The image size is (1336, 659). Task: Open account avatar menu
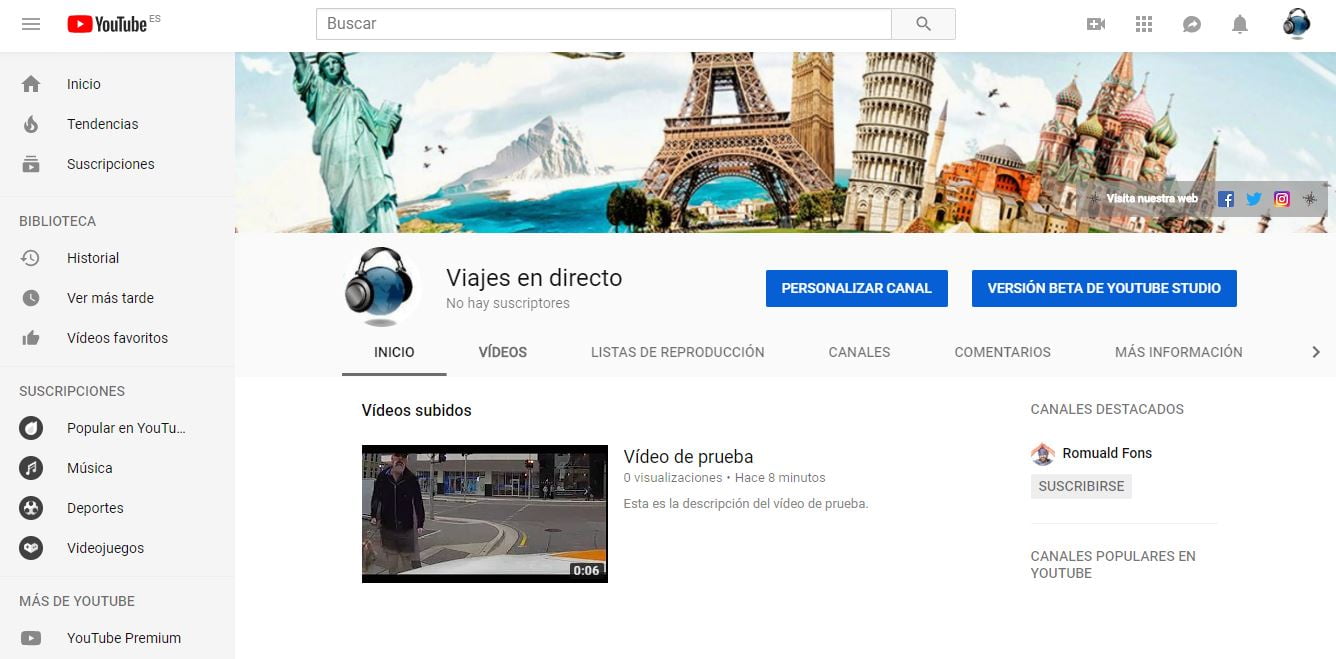point(1296,24)
